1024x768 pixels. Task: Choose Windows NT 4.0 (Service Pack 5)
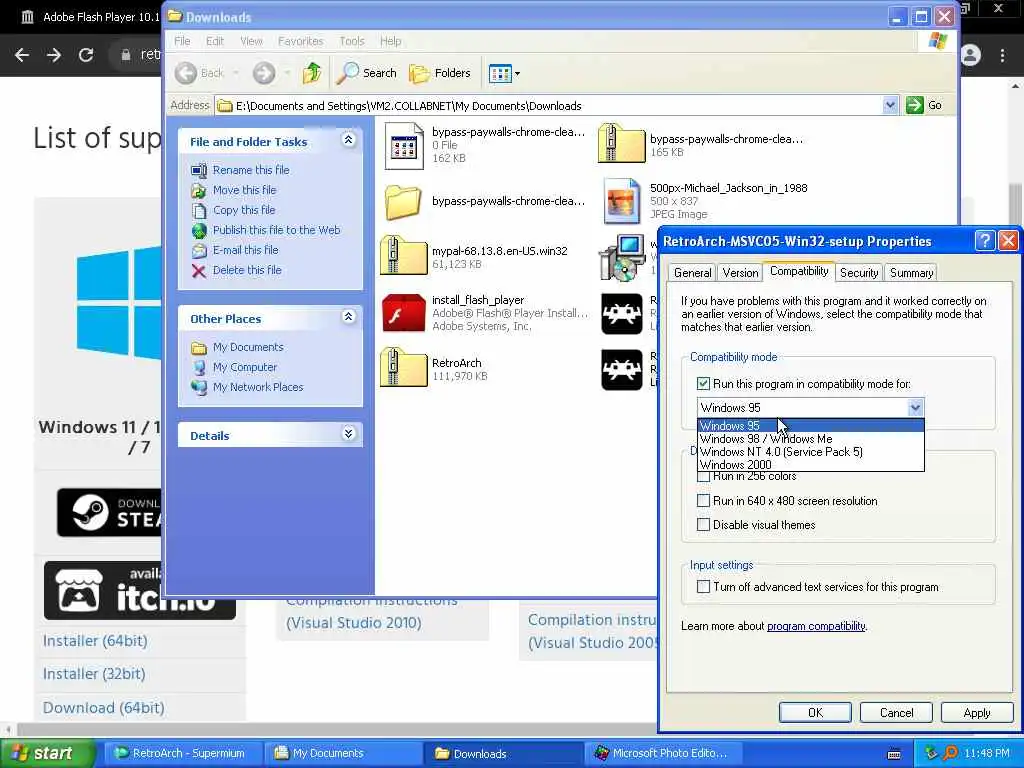tap(810, 452)
